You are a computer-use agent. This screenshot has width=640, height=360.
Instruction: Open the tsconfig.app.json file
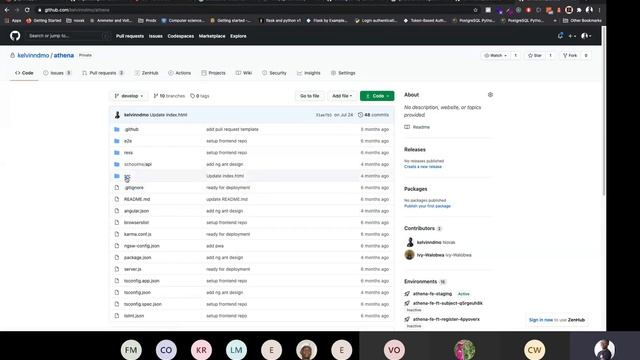[142, 281]
